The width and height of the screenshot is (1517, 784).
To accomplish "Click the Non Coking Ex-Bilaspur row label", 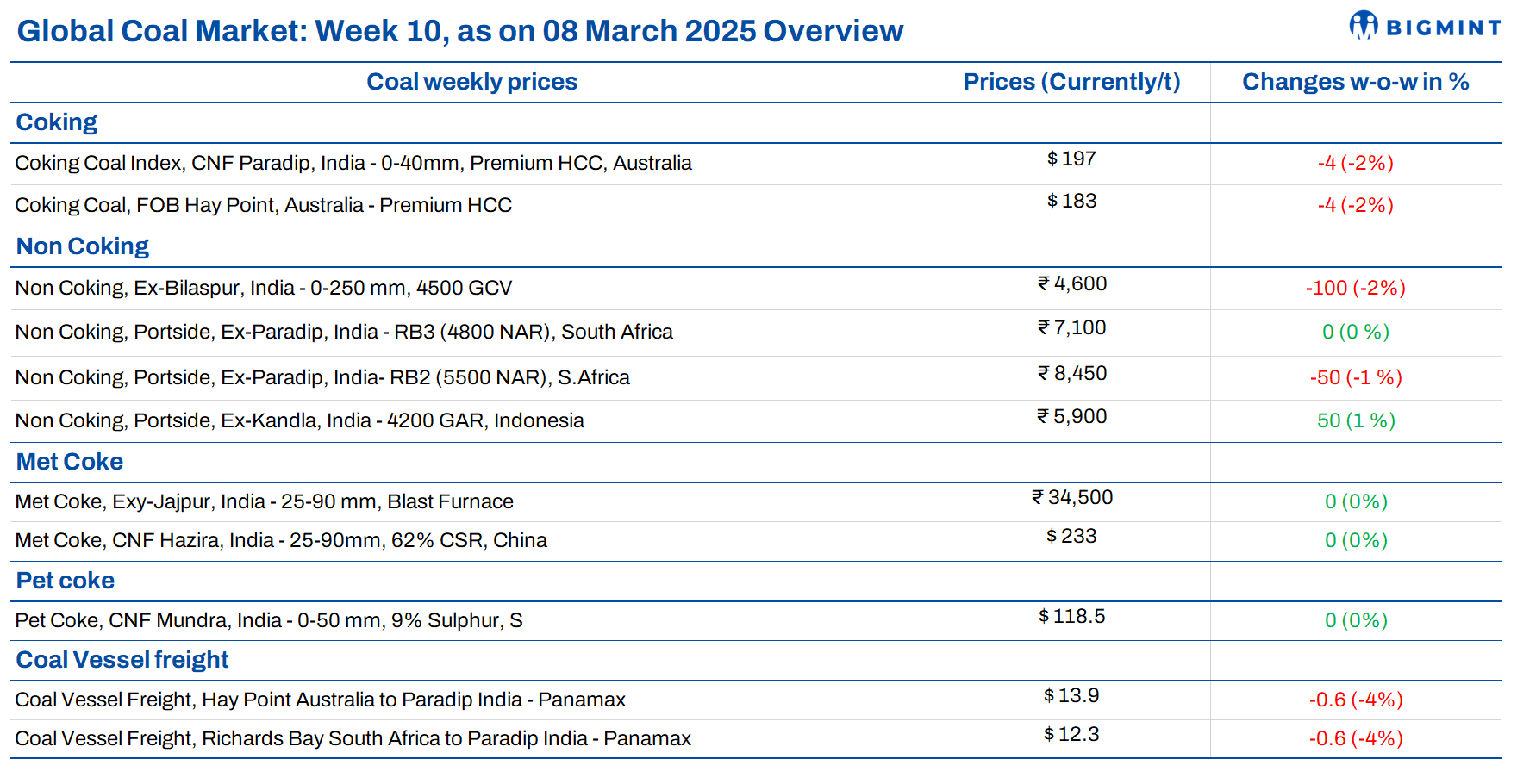I will [264, 288].
